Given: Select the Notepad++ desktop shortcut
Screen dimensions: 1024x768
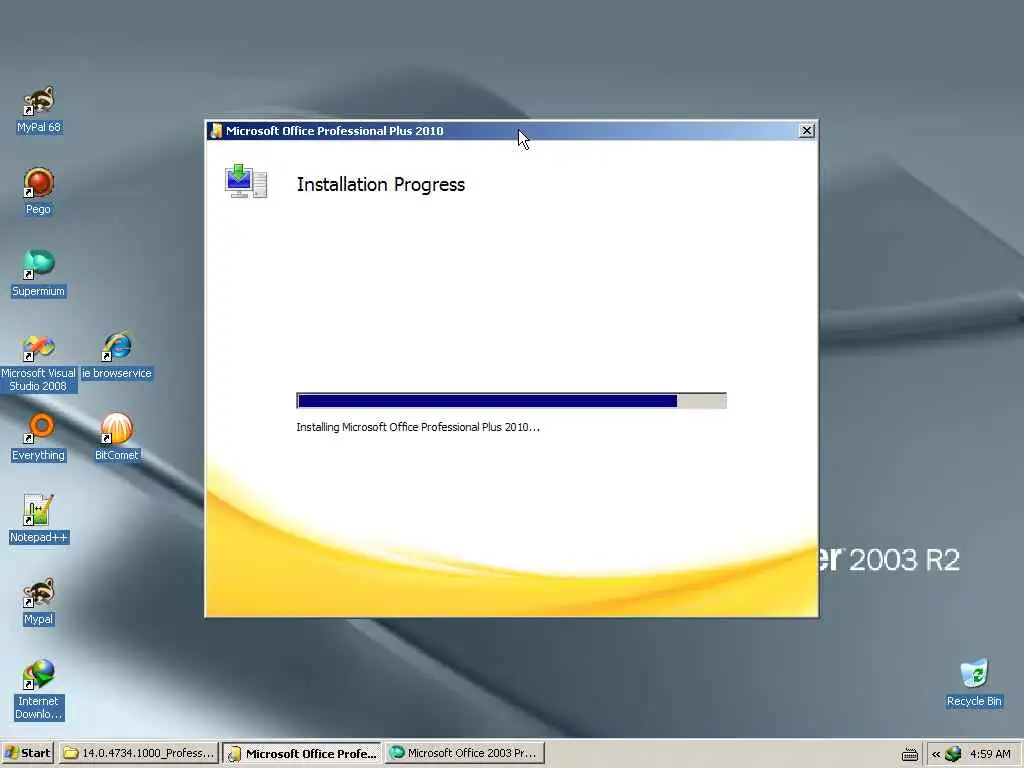Looking at the screenshot, I should point(39,520).
